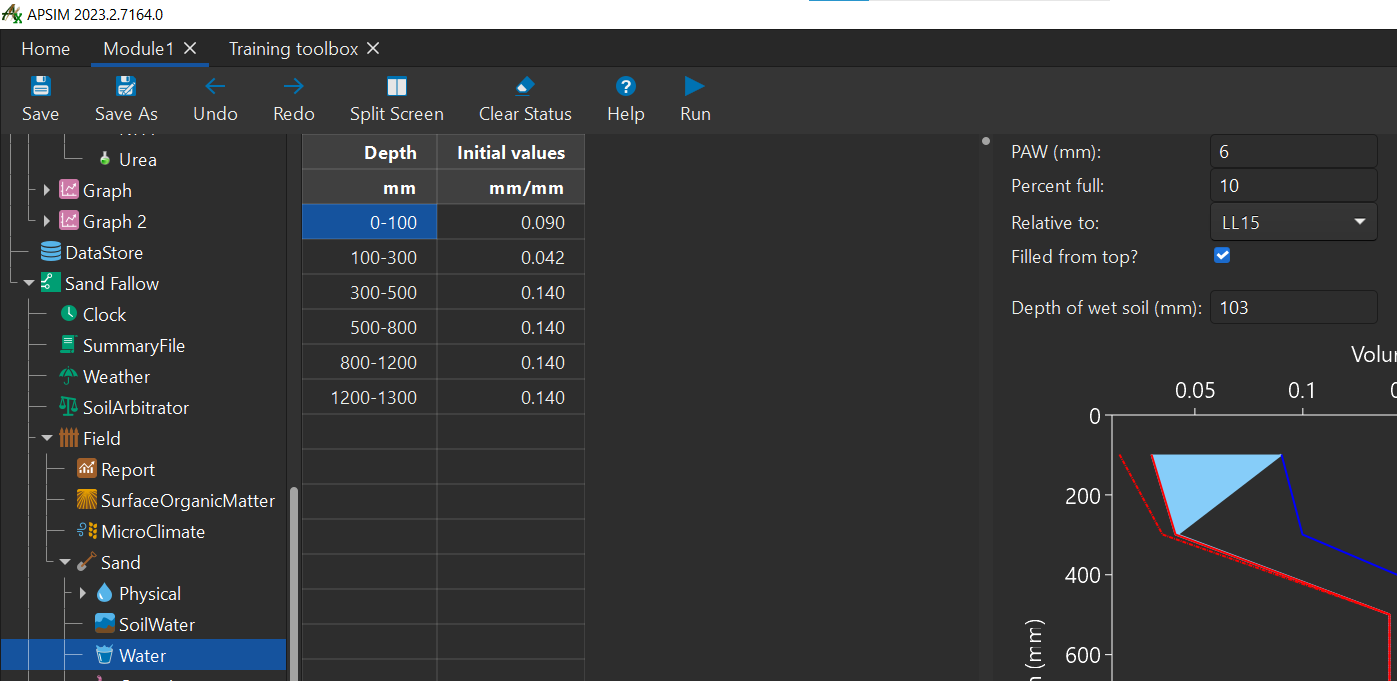Select the DataStore database icon
This screenshot has height=681, width=1397.
51,252
